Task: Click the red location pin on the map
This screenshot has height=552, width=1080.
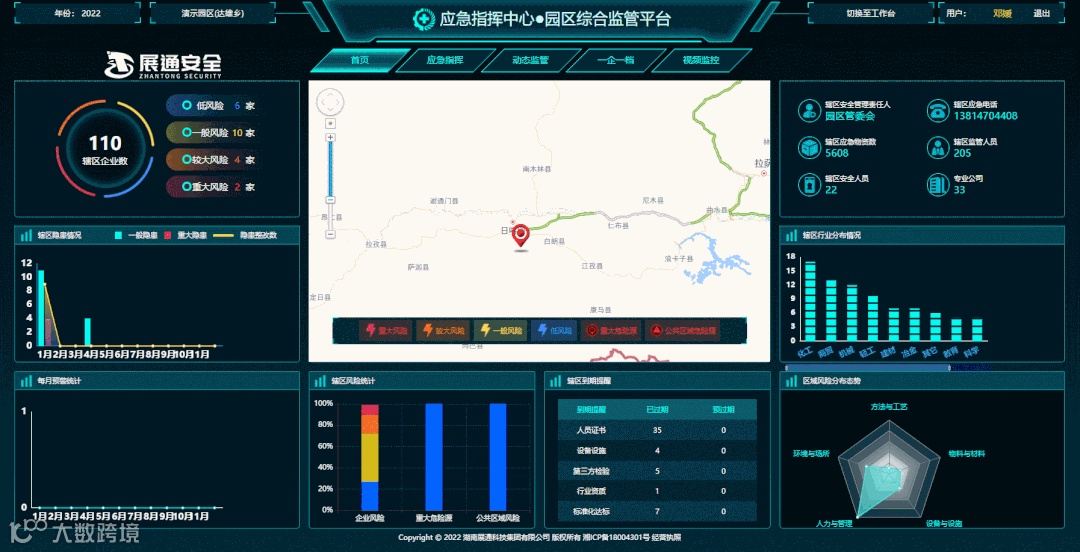Action: (x=521, y=238)
